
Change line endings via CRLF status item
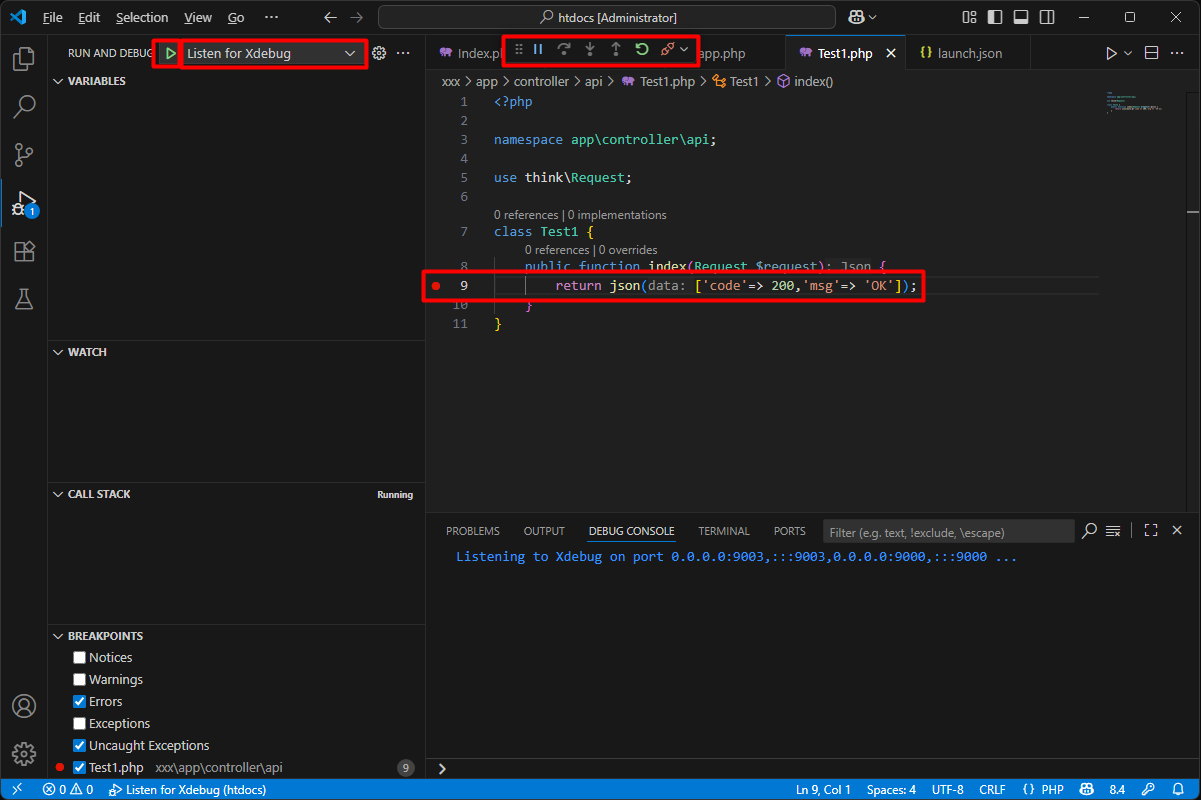point(992,790)
